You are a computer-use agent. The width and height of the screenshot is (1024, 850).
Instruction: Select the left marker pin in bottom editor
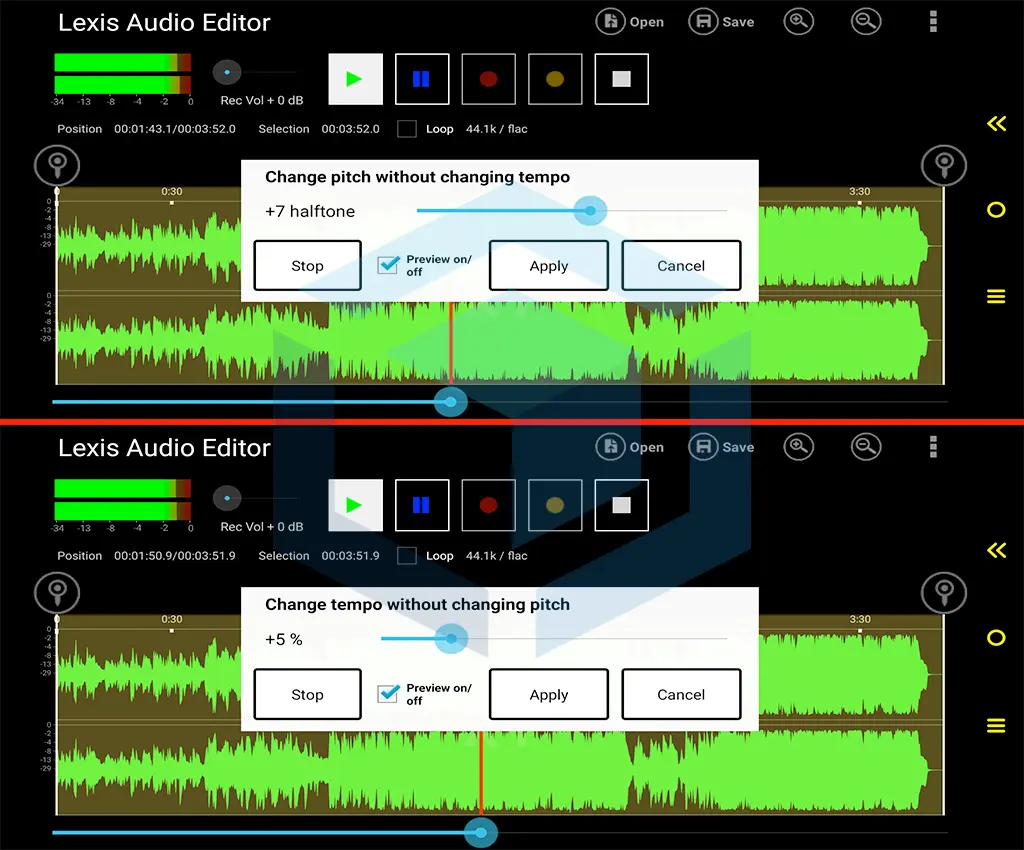point(57,593)
